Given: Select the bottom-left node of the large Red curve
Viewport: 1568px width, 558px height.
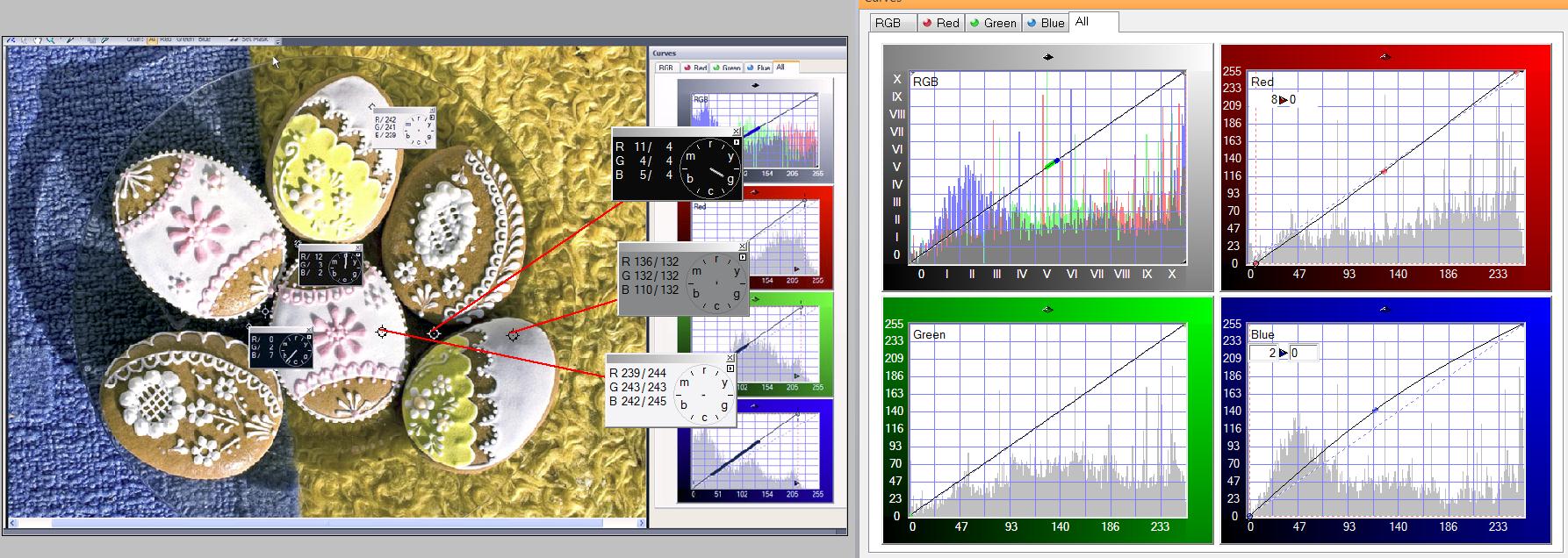Looking at the screenshot, I should [1255, 262].
